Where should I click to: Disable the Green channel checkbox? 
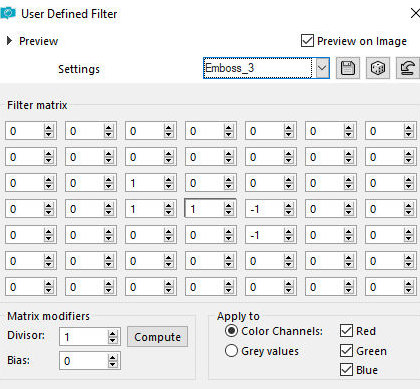[346, 350]
